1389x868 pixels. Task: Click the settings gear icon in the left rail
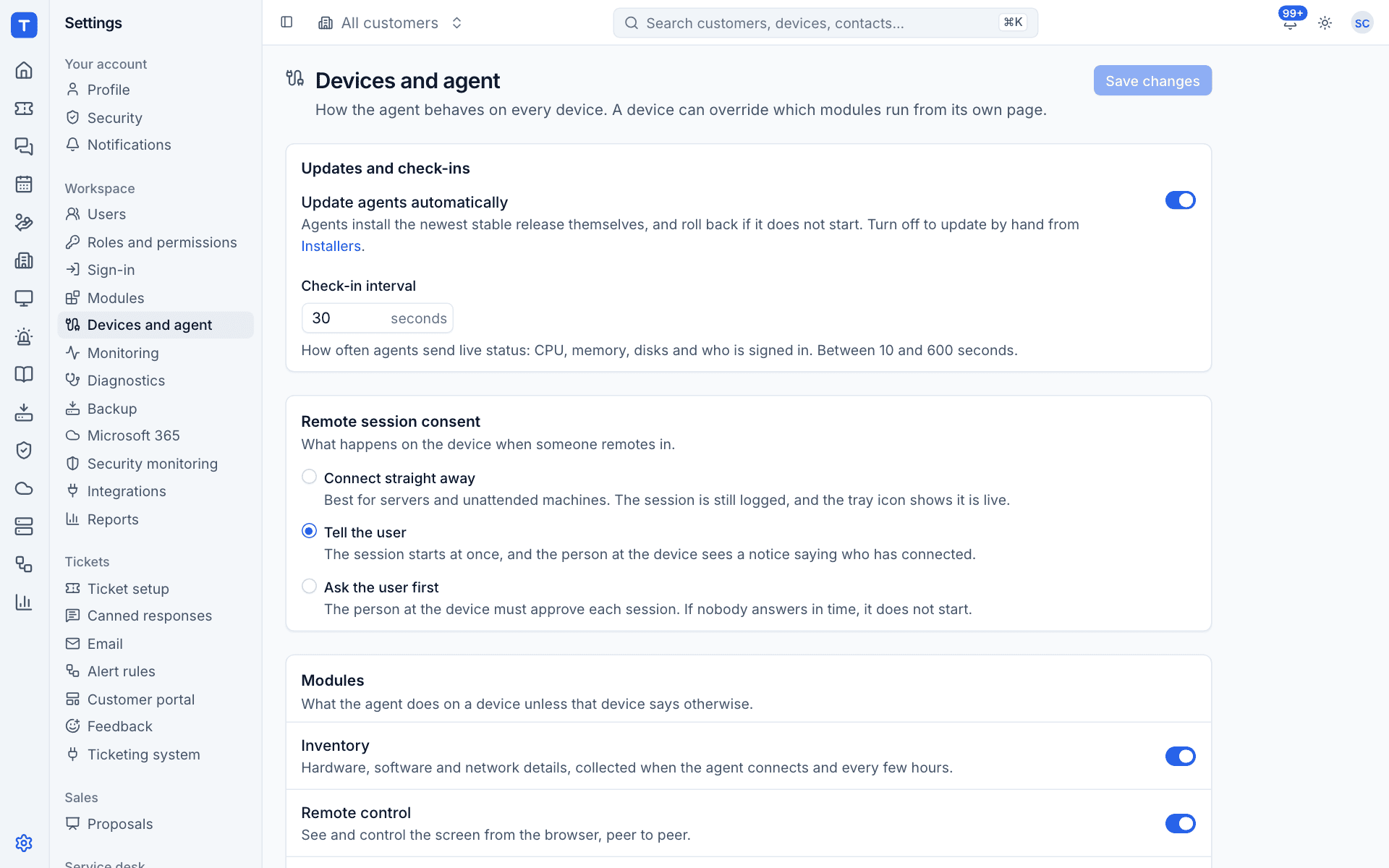[24, 843]
